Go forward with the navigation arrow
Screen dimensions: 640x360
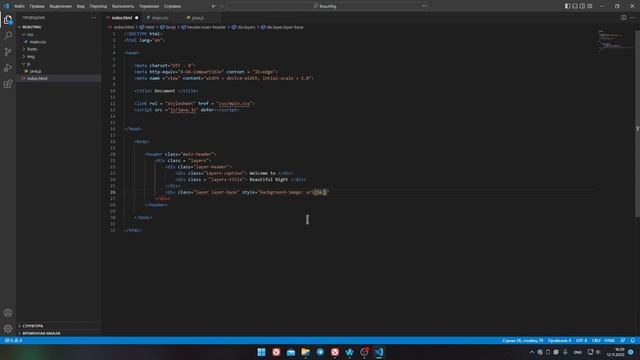[222, 6]
